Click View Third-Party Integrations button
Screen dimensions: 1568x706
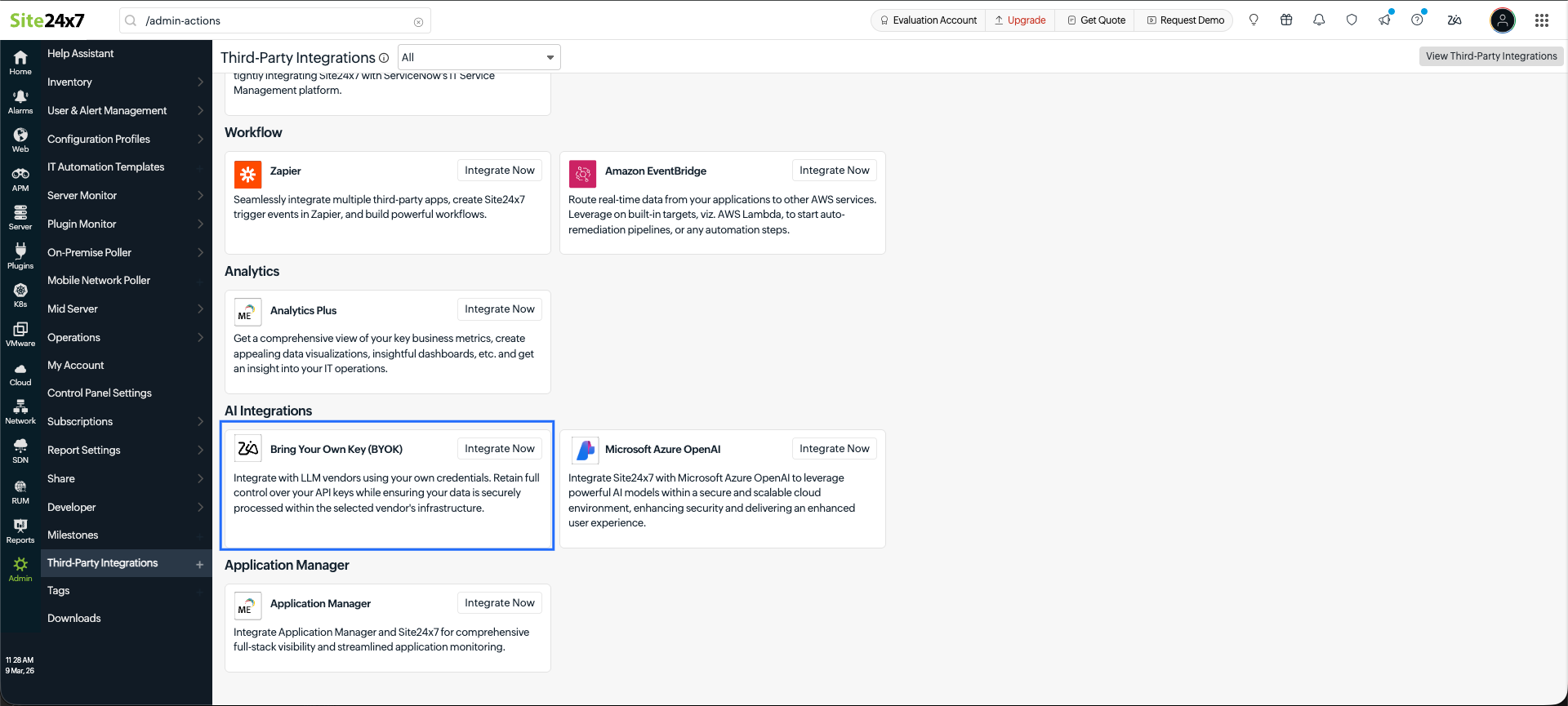1491,56
